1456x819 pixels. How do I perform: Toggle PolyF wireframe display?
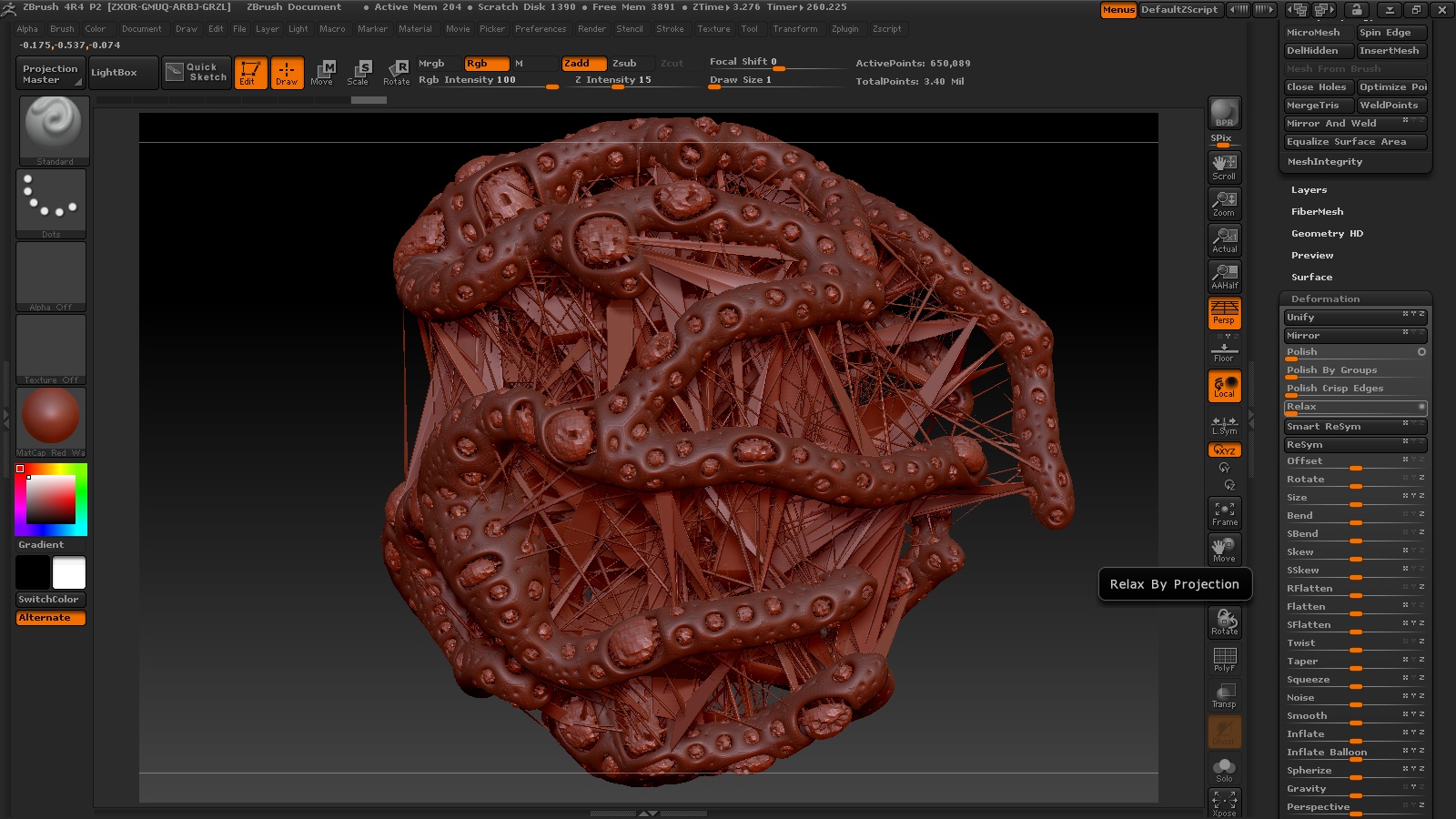point(1224,659)
